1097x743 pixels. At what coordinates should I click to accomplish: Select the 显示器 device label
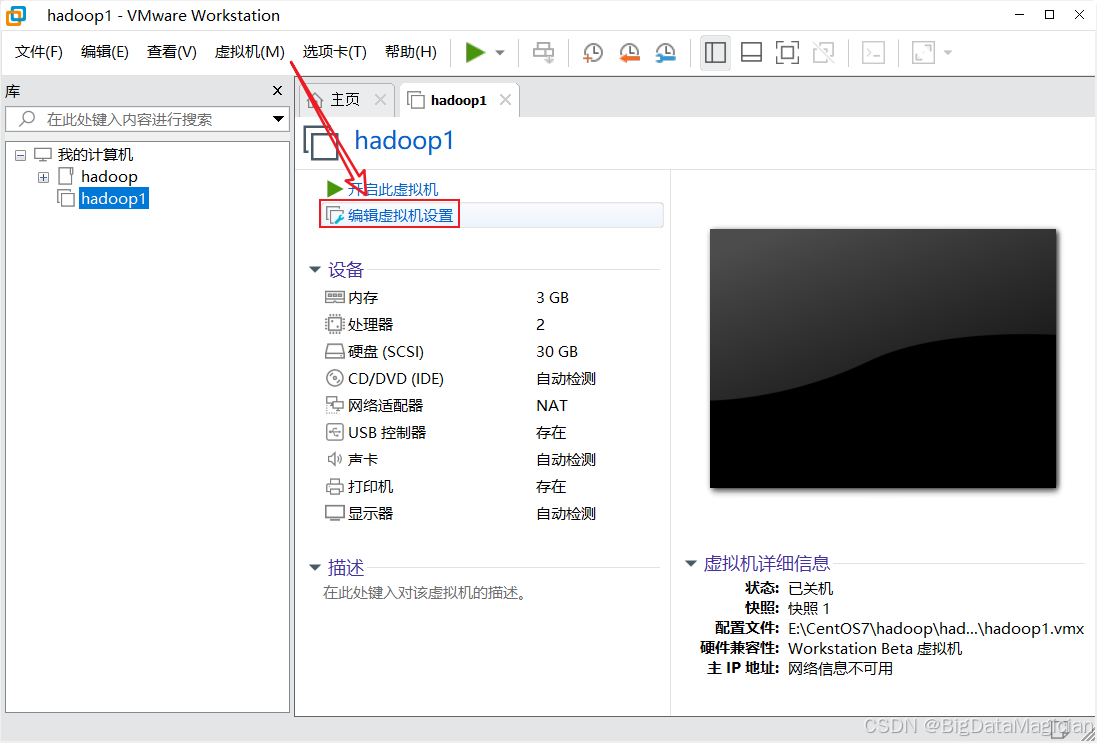coord(371,514)
